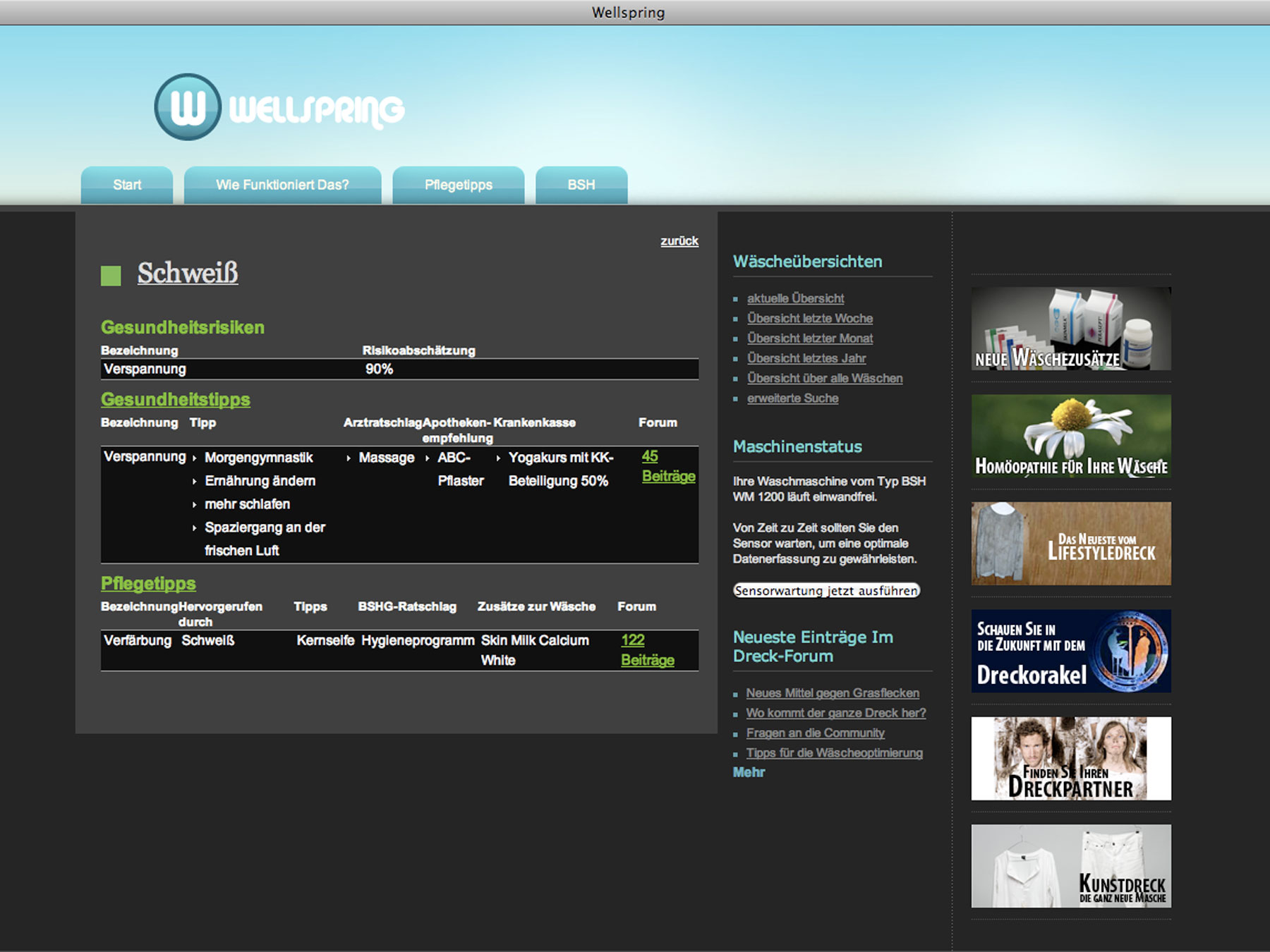Click the Gesundheitstipps heading link
The image size is (1270, 952).
[175, 399]
